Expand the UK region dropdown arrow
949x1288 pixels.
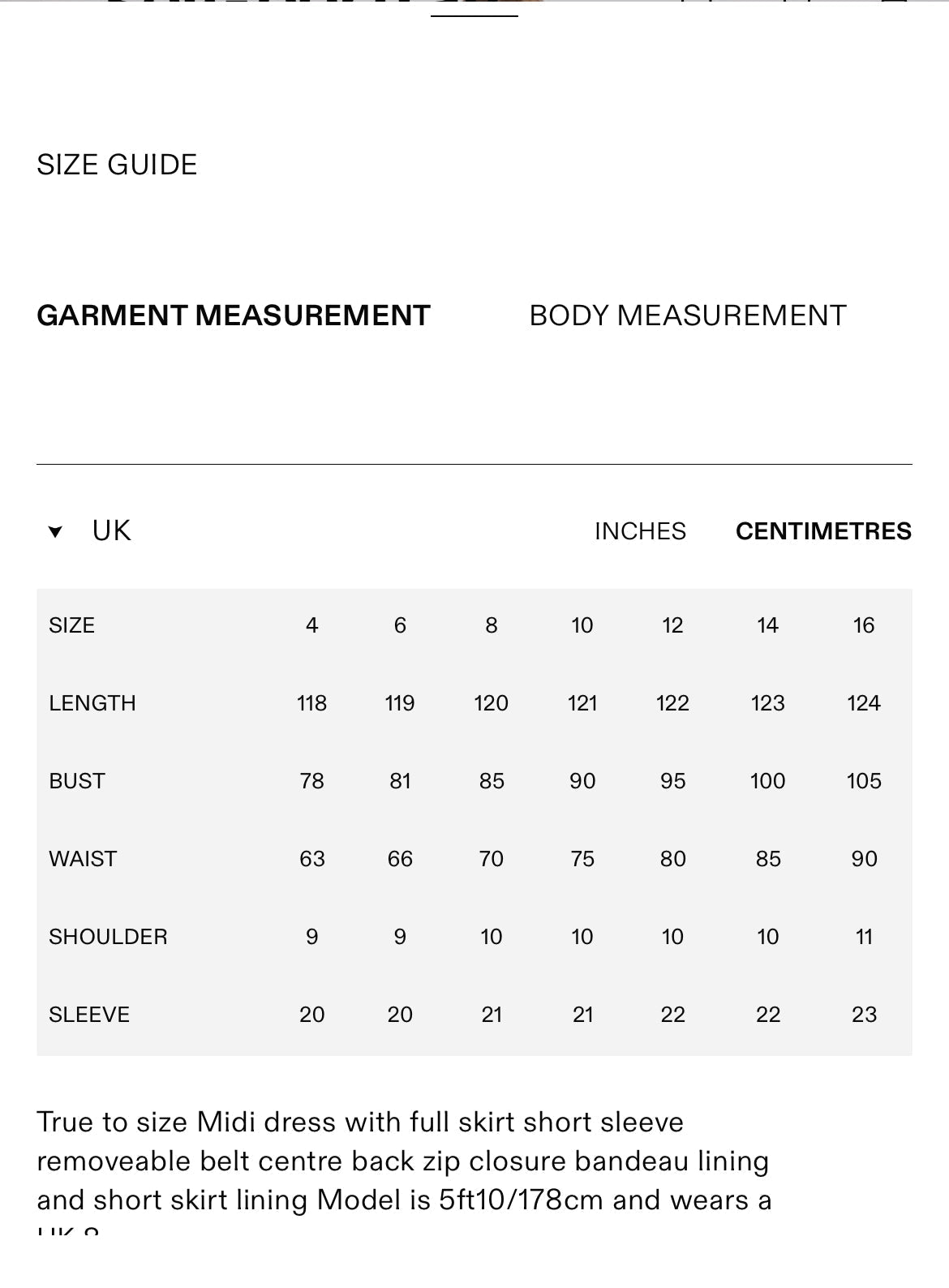(55, 532)
